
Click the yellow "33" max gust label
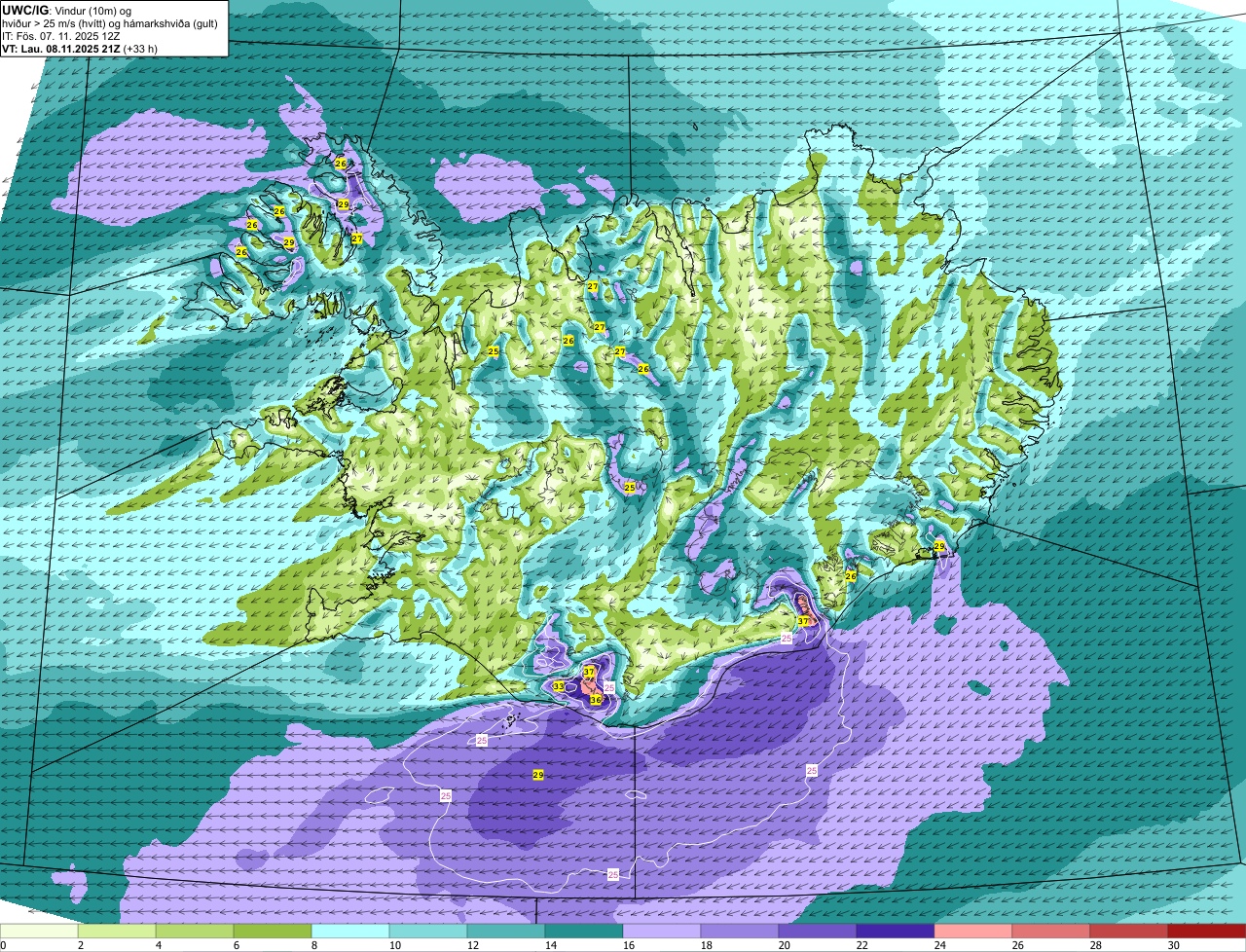click(558, 686)
